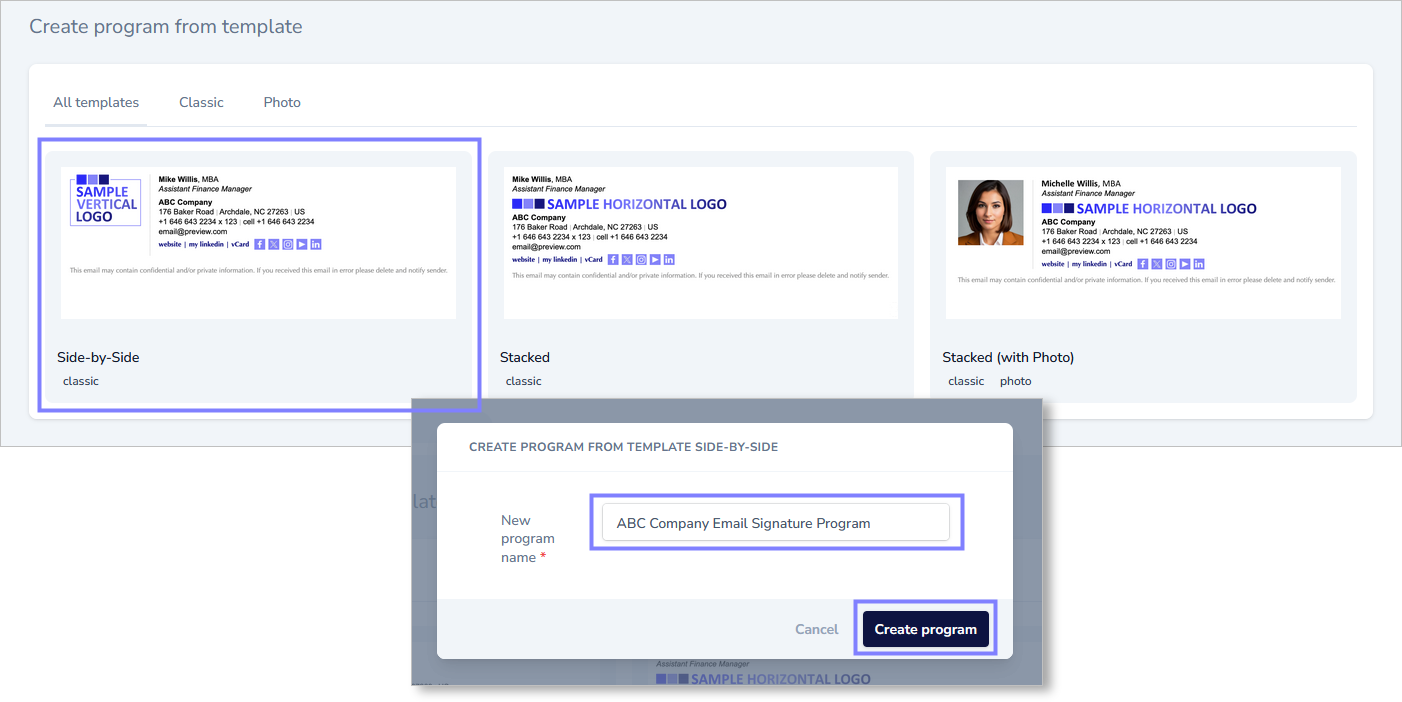The width and height of the screenshot is (1402, 702).
Task: Click the X icon in the Stacked signature
Action: tap(627, 259)
